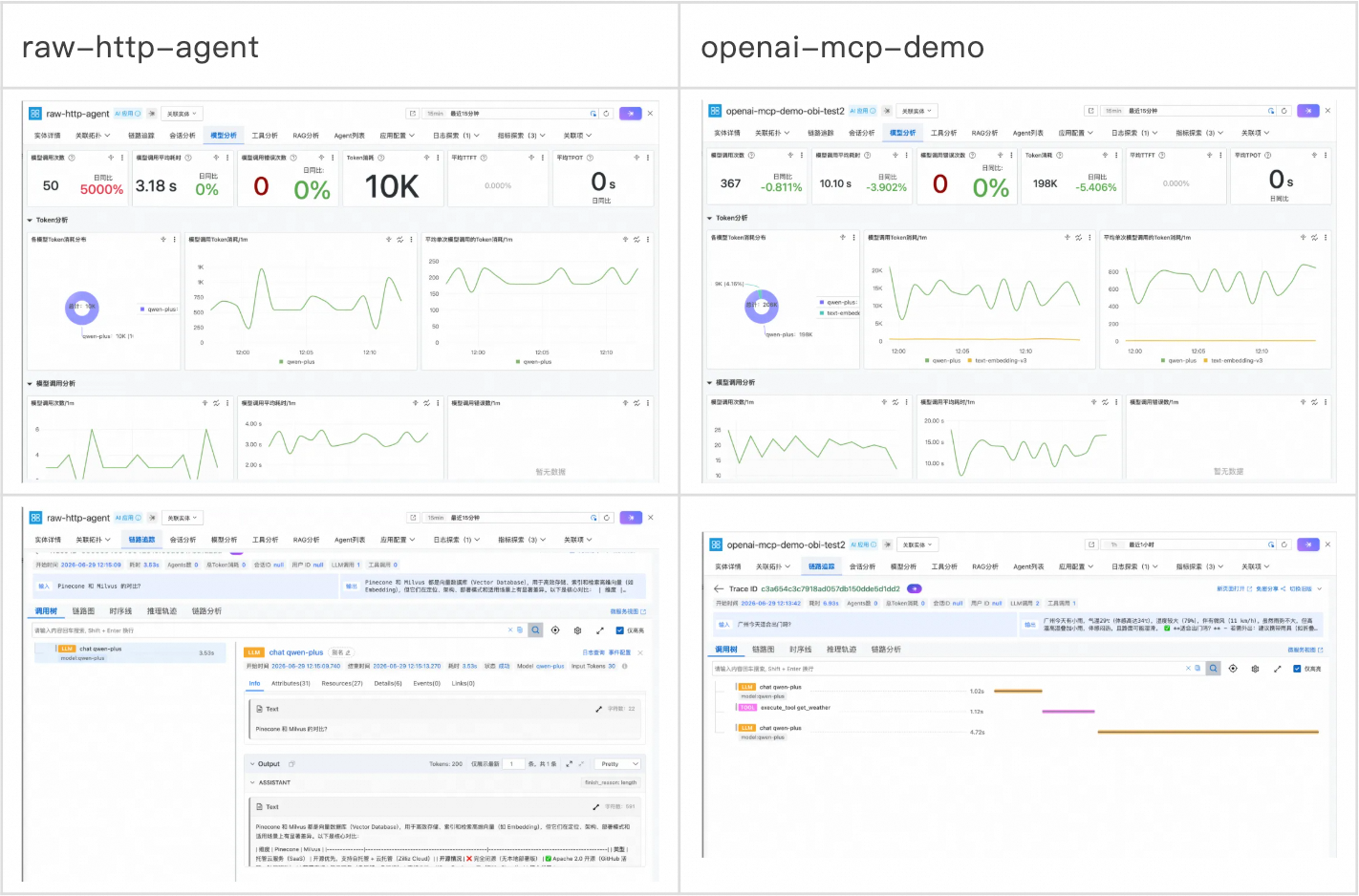Open the 日志查询 link for the chat qwen-plus span

(593, 653)
